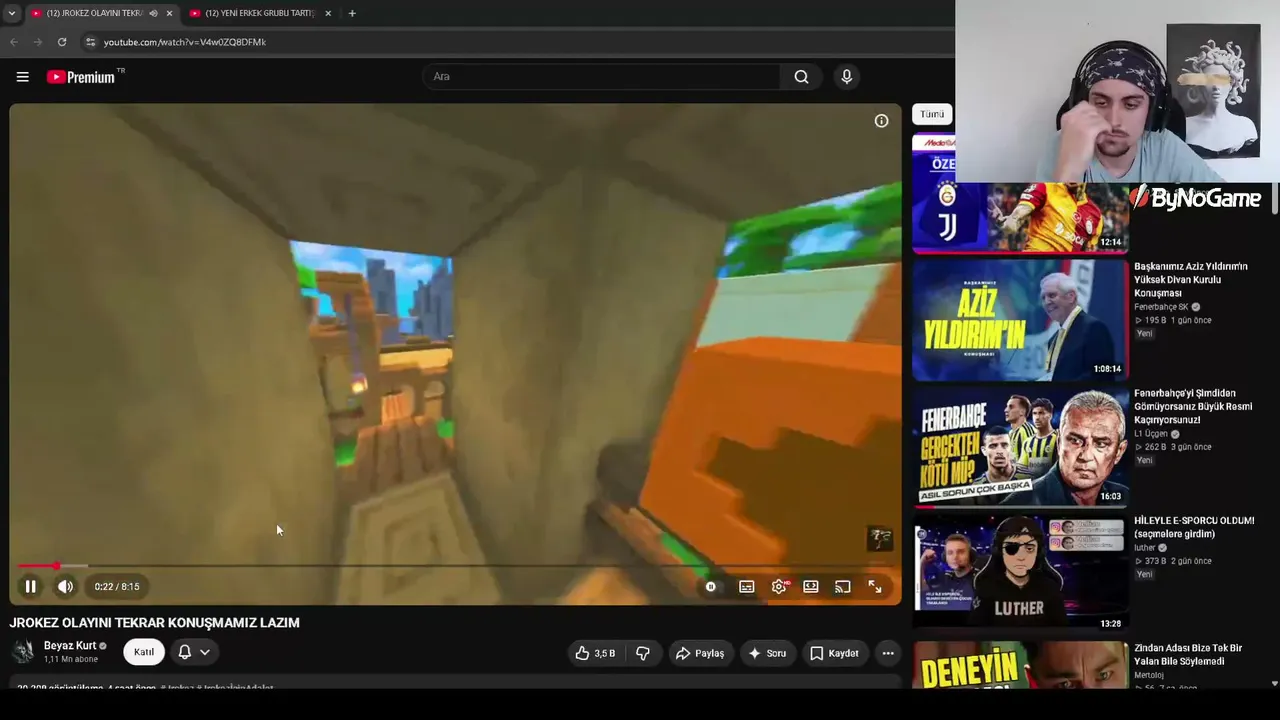Viewport: 1280px width, 720px height.
Task: Click the video title JROKEZ OLAYINI TEKRAR KONUŞMAMIZ LAZIM
Action: [155, 622]
